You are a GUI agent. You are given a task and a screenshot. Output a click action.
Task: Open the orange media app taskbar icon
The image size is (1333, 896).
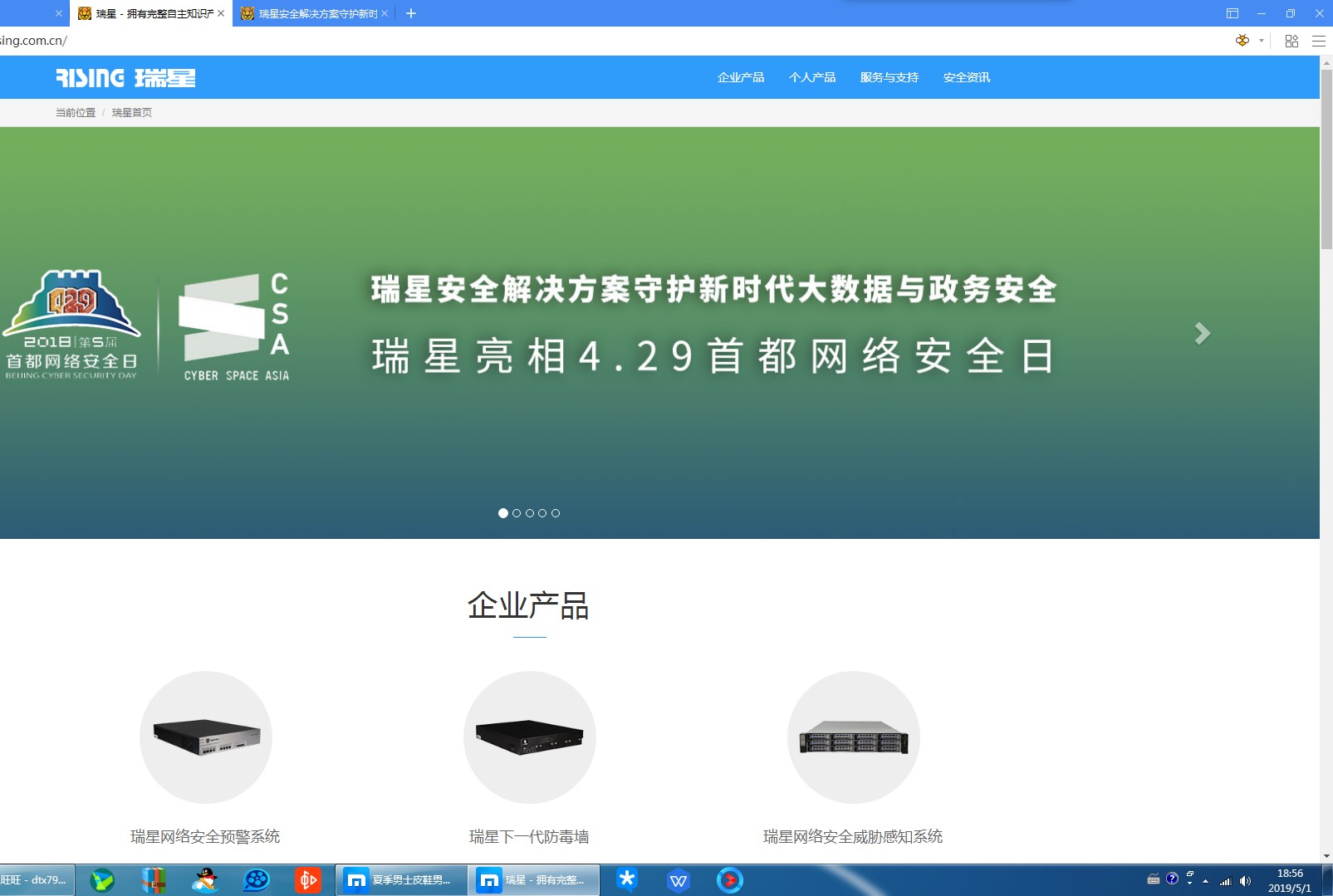[308, 880]
